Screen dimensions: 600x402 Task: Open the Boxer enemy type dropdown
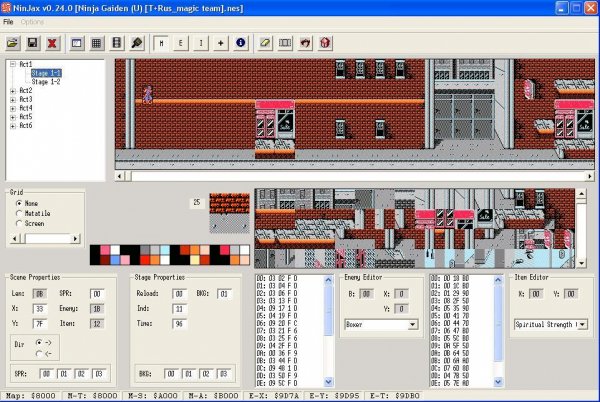pos(412,324)
